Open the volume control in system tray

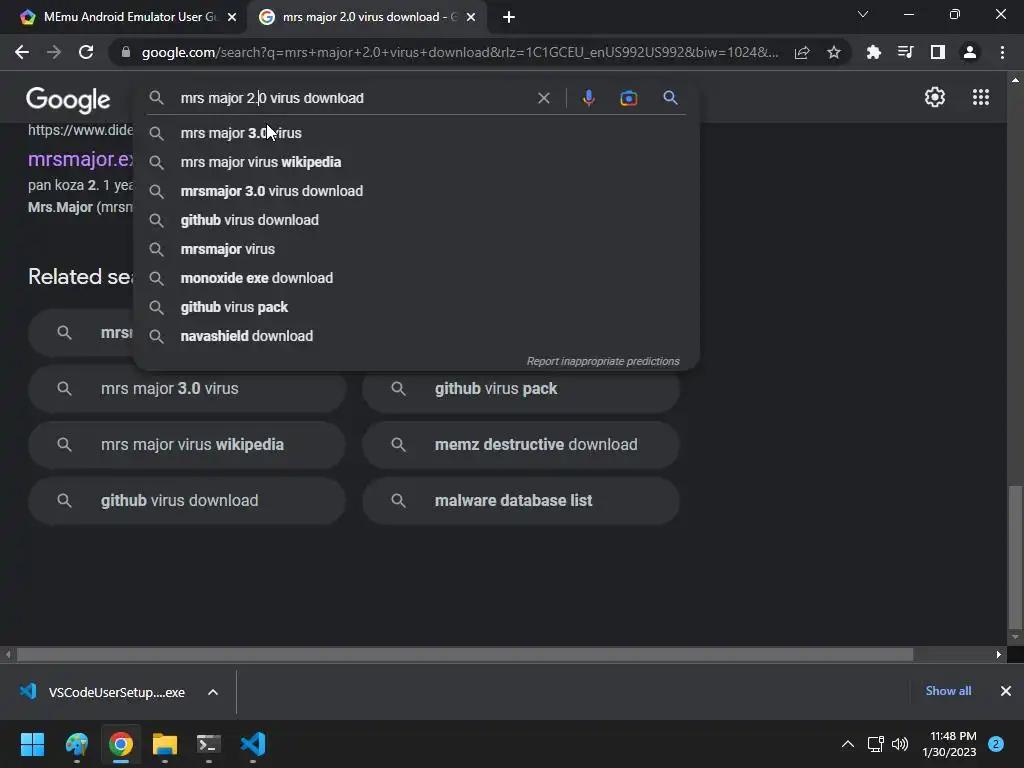click(900, 744)
